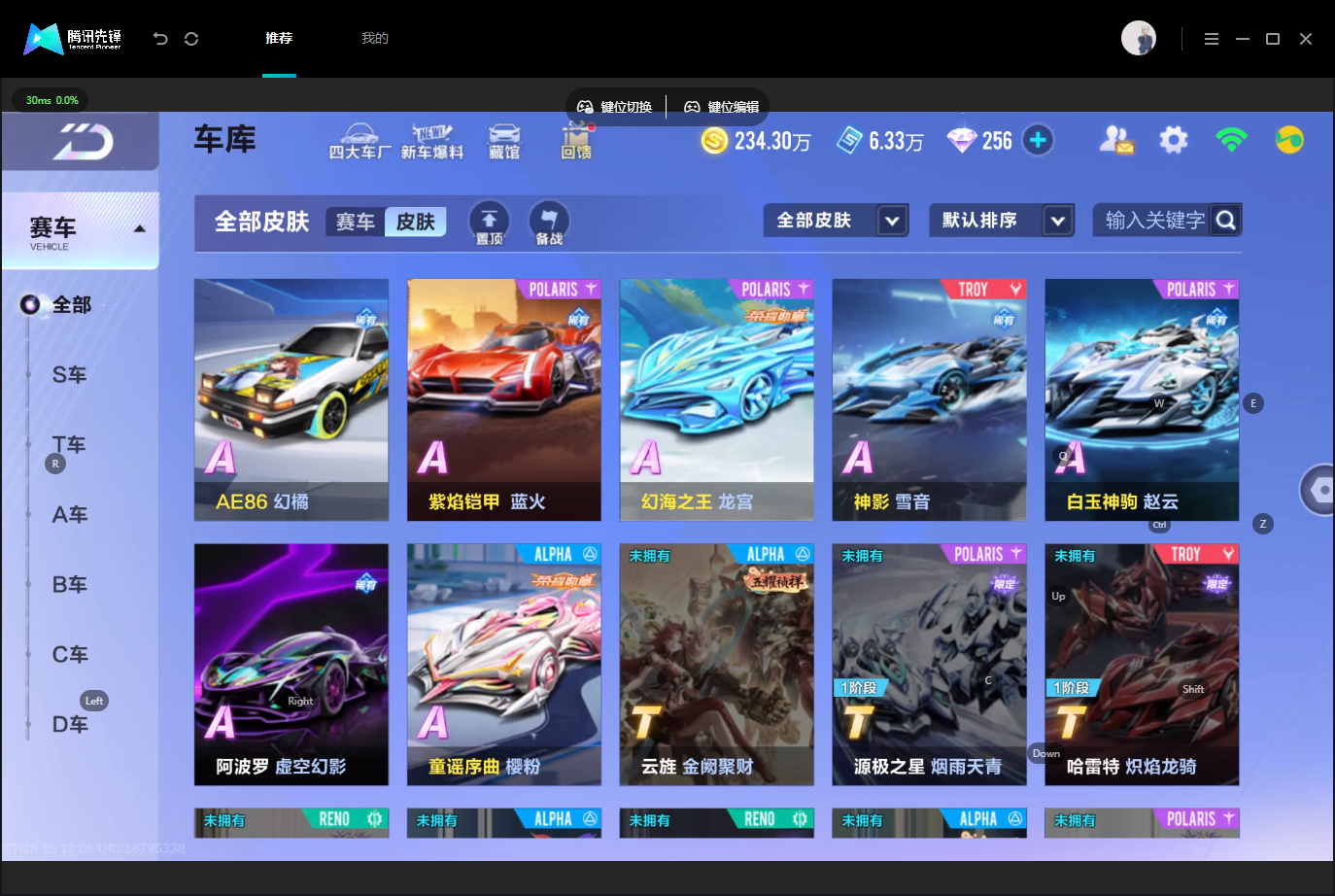The height and width of the screenshot is (896, 1335).
Task: Open 藏馆 car collection icon
Action: tap(504, 142)
